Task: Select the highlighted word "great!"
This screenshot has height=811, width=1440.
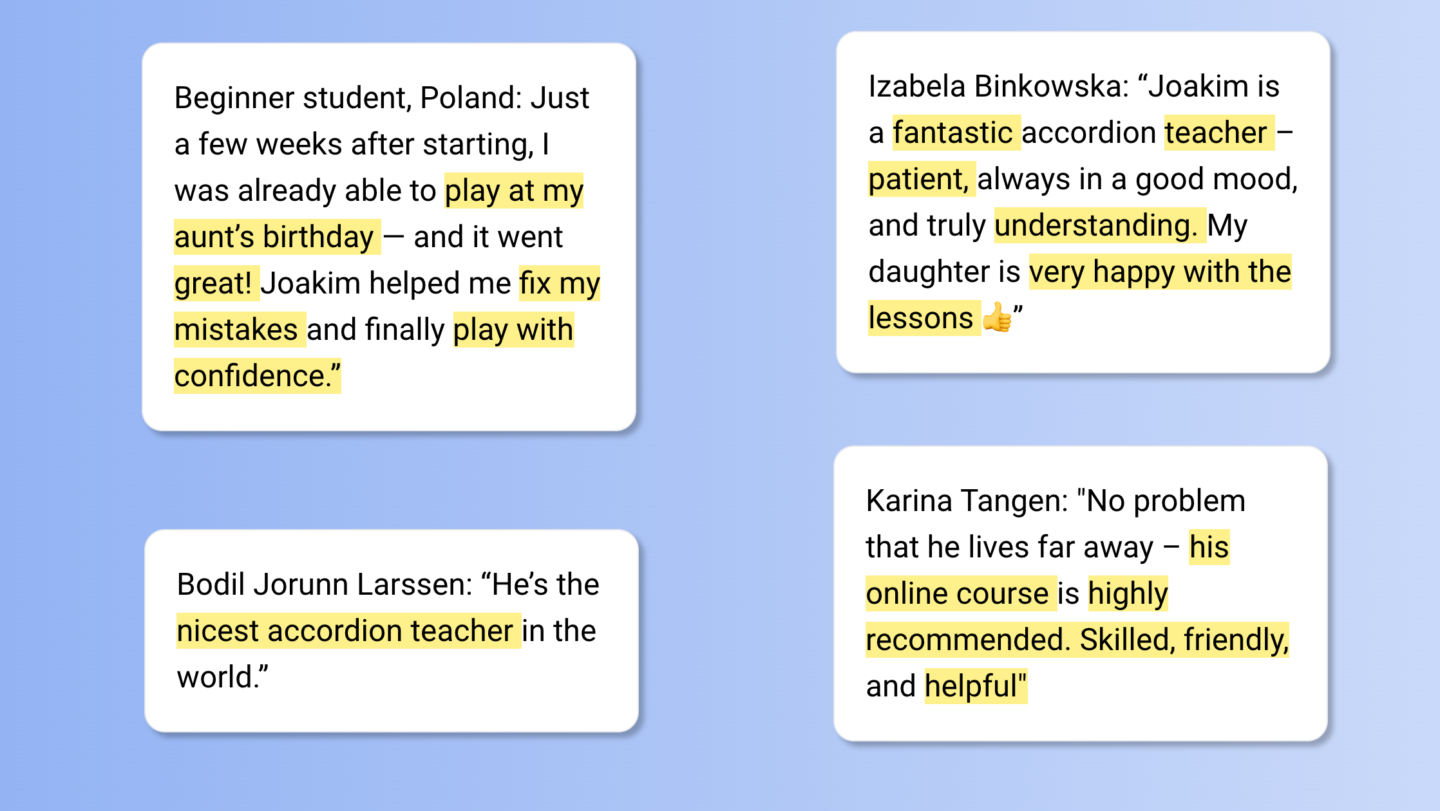Action: coord(216,284)
